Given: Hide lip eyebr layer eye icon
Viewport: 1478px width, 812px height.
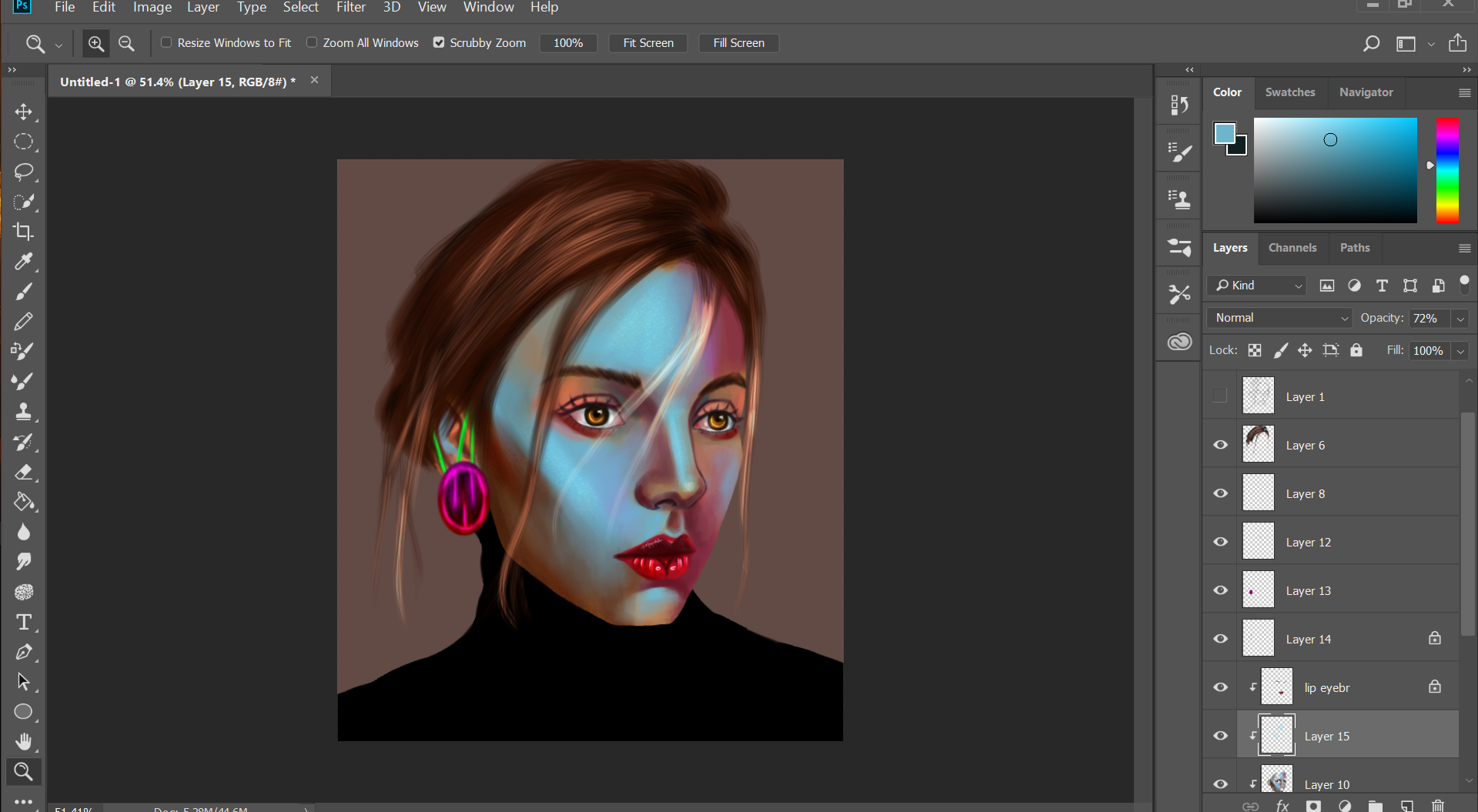Looking at the screenshot, I should tap(1220, 687).
